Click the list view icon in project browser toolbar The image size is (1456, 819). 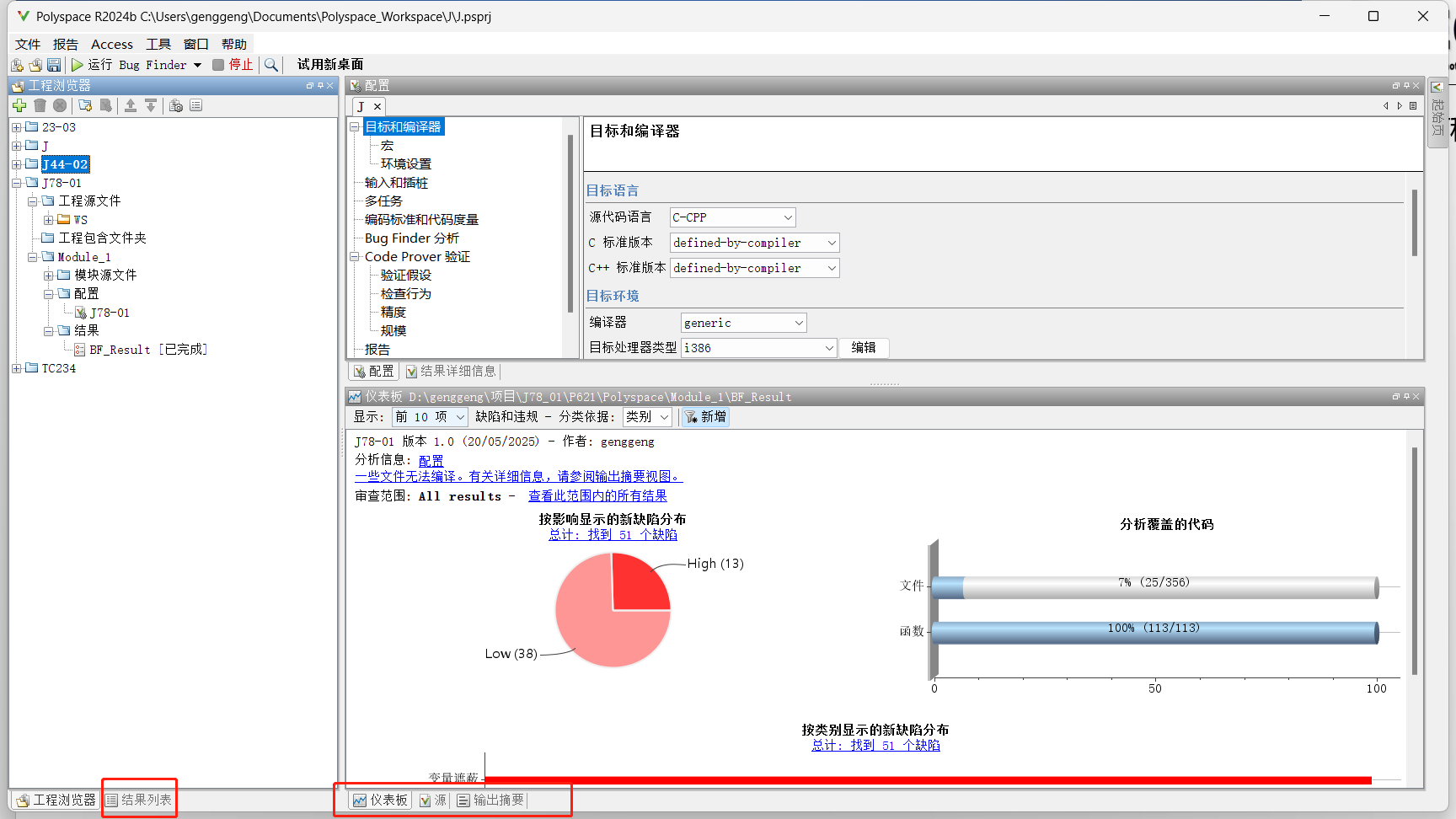pyautogui.click(x=196, y=105)
